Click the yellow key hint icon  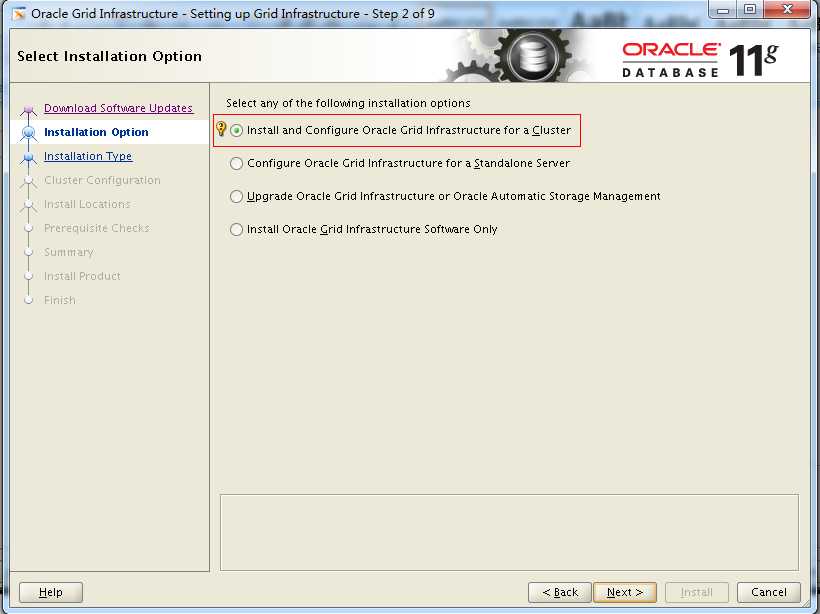[x=221, y=129]
